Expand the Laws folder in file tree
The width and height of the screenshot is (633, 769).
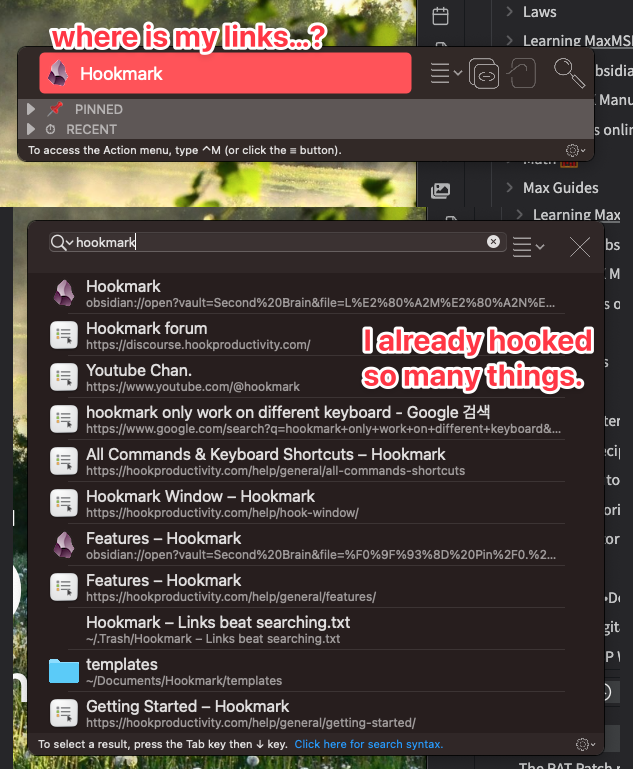(x=509, y=11)
